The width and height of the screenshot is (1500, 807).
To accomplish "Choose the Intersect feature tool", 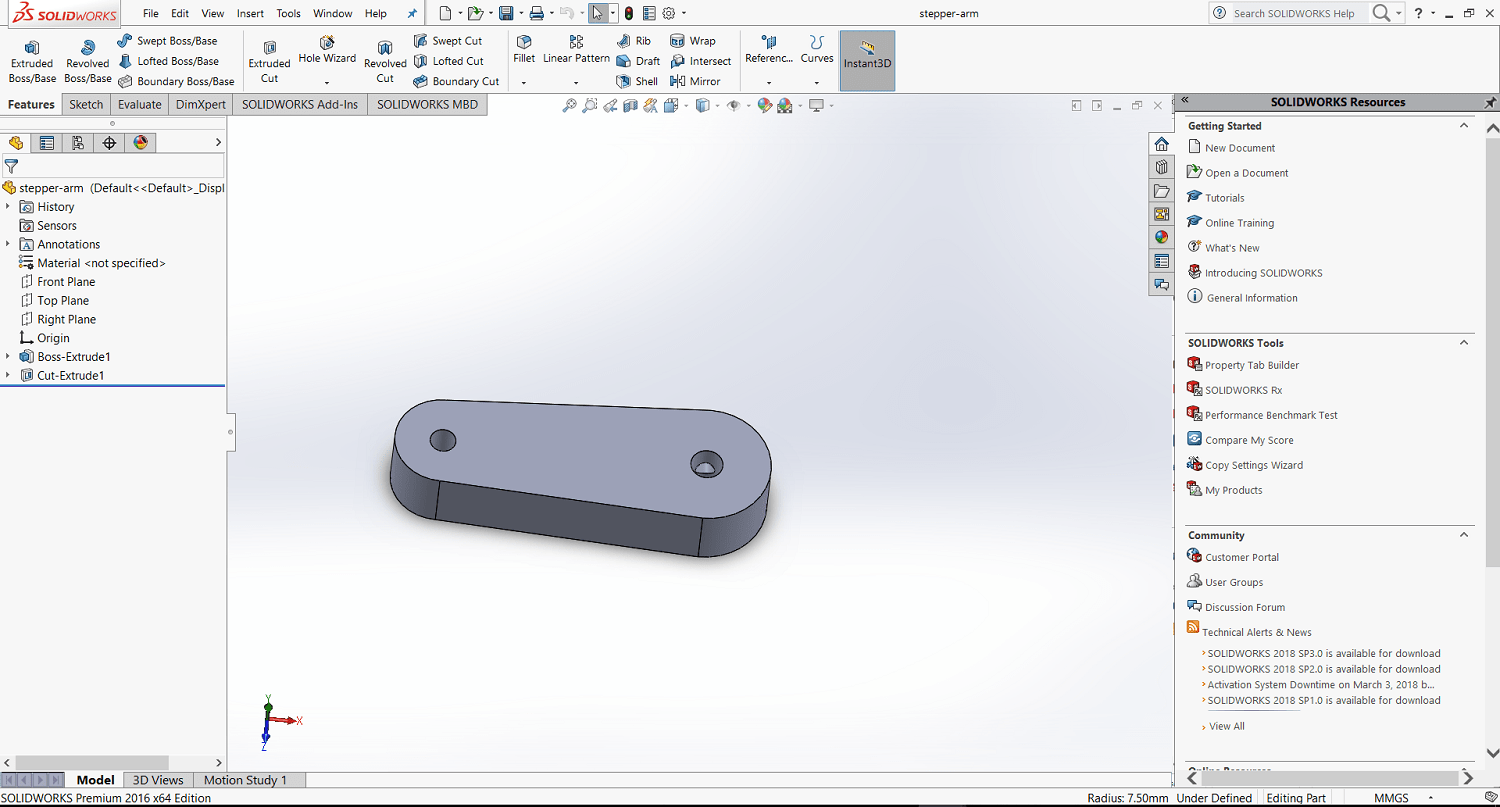I will tap(701, 61).
